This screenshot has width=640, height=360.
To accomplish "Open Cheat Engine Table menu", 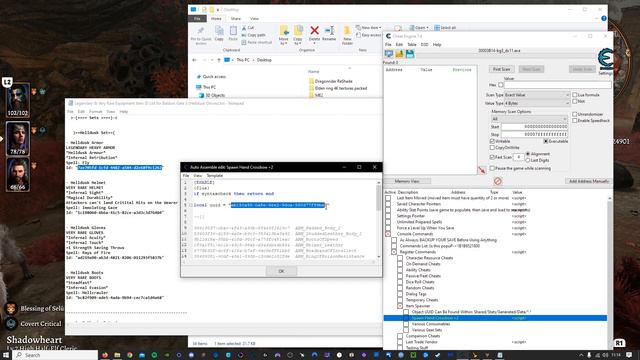I will [412, 44].
